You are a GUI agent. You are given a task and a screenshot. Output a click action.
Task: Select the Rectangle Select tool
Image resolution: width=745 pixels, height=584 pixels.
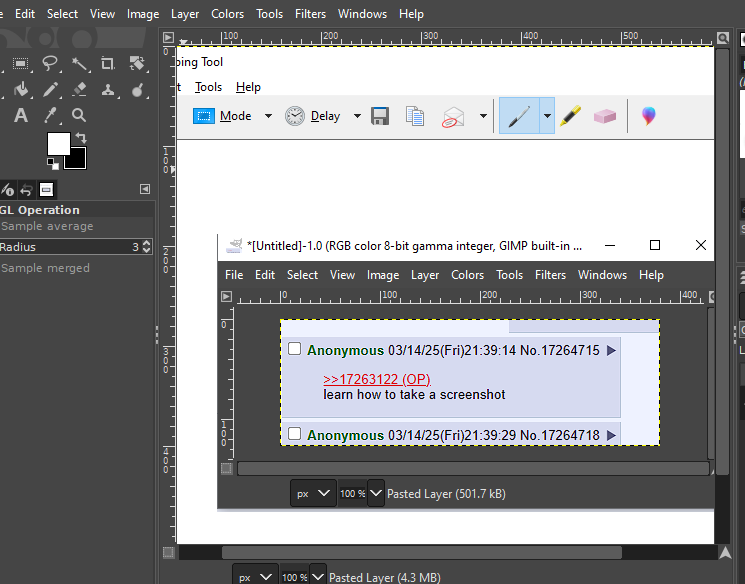coord(20,64)
